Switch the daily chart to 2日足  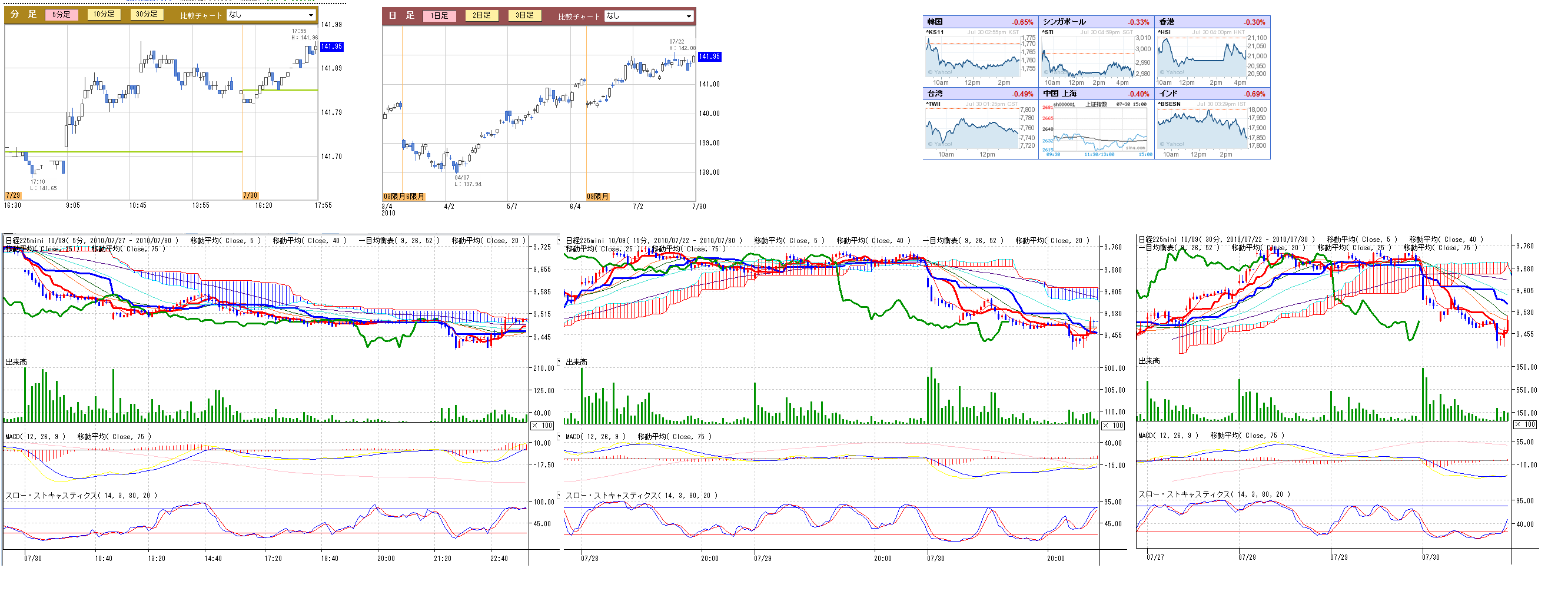pos(481,16)
